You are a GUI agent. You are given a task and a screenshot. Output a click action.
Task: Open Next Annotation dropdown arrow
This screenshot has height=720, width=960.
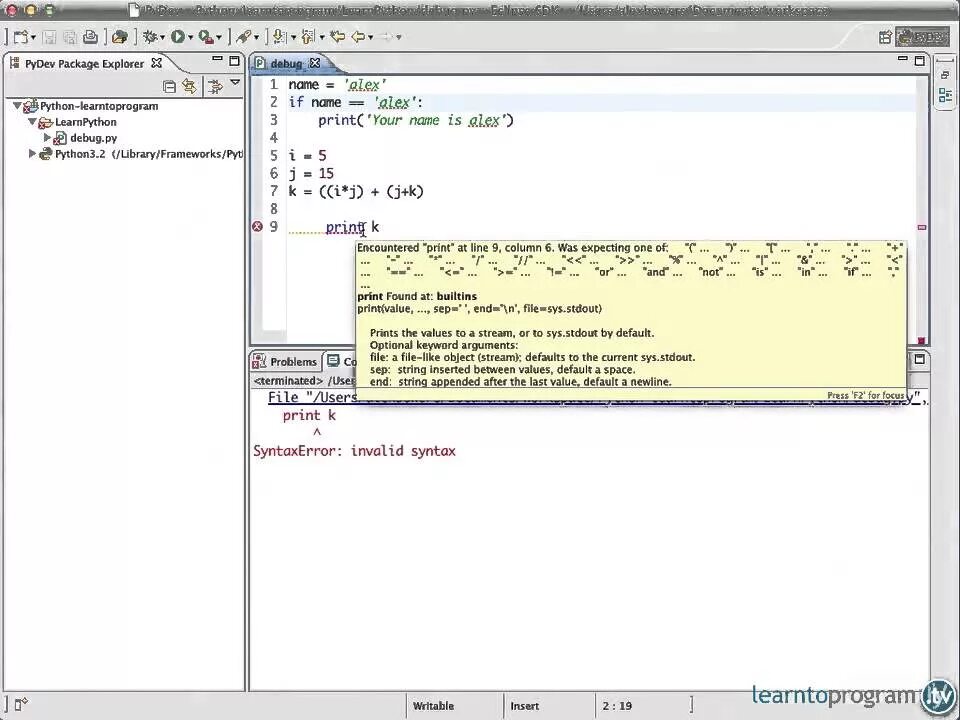[x=293, y=38]
